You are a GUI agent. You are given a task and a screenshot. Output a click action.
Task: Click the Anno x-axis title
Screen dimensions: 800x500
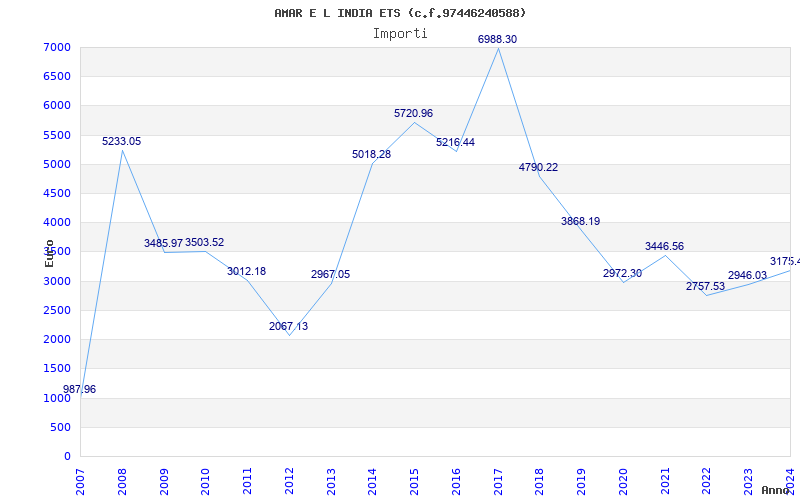click(x=778, y=490)
